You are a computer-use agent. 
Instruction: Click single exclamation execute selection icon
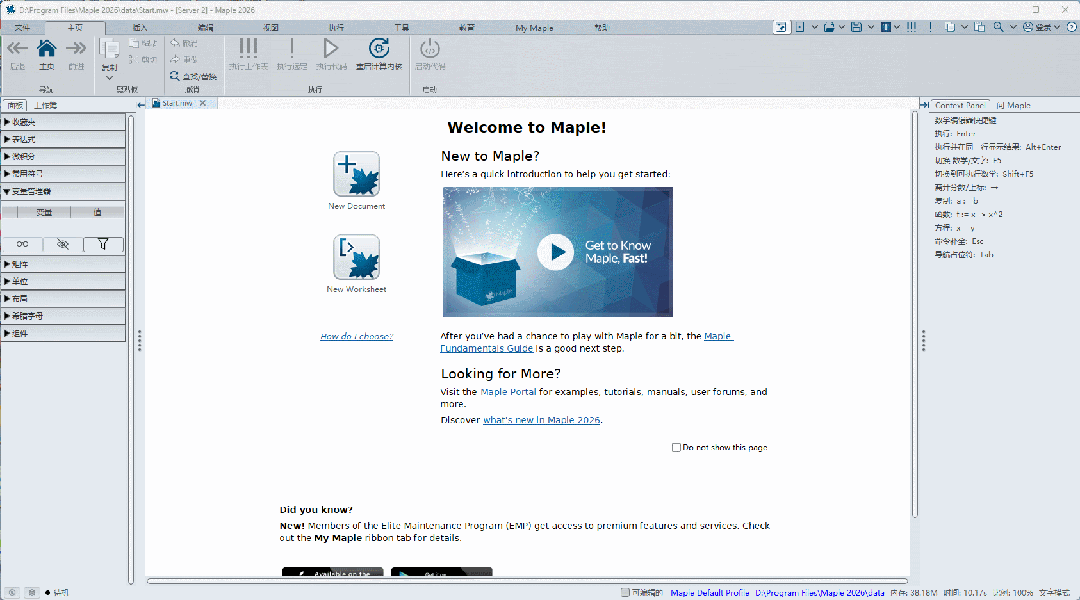(x=291, y=48)
